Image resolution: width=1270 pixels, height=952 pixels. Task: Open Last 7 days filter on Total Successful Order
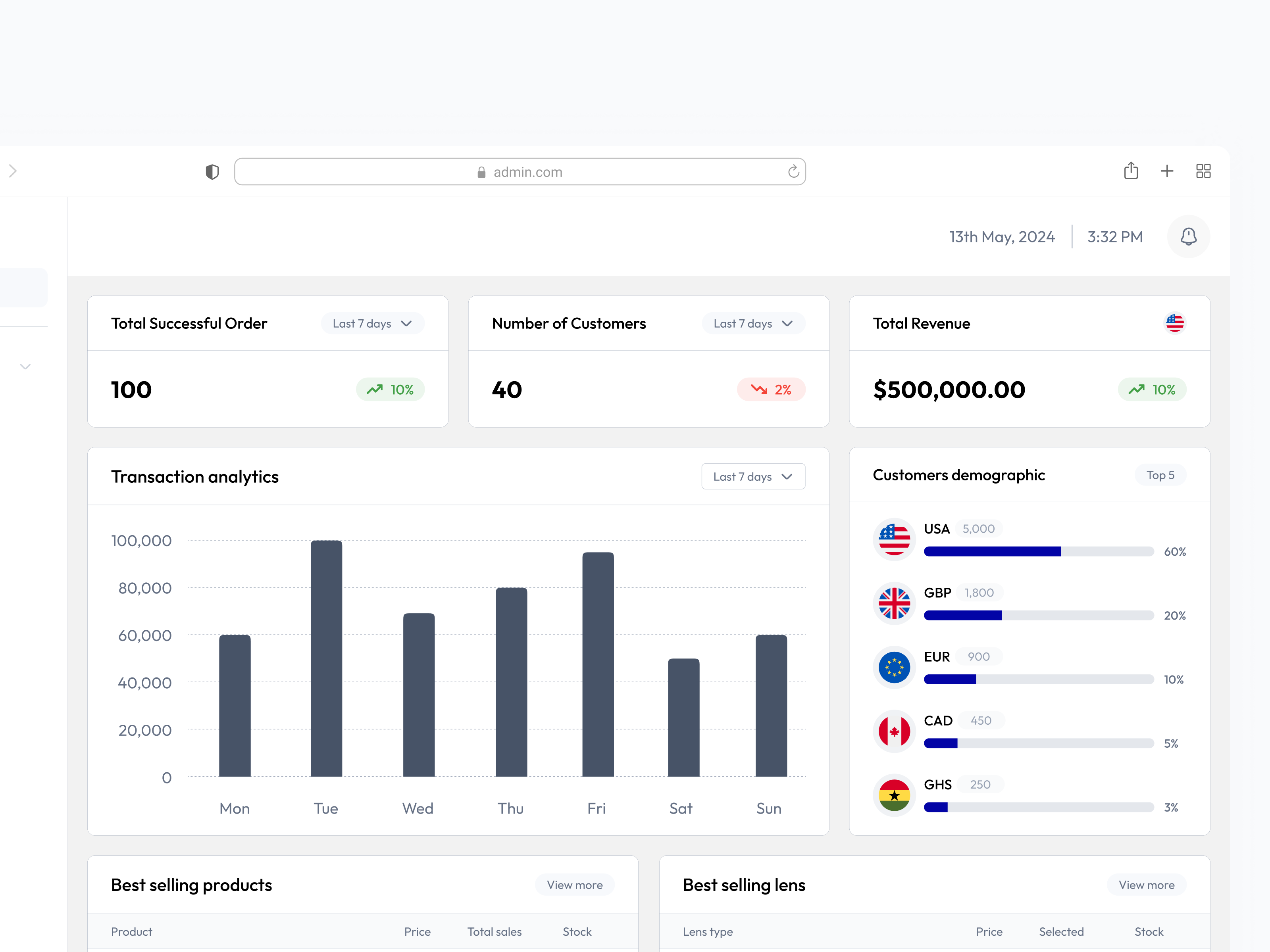click(x=372, y=323)
